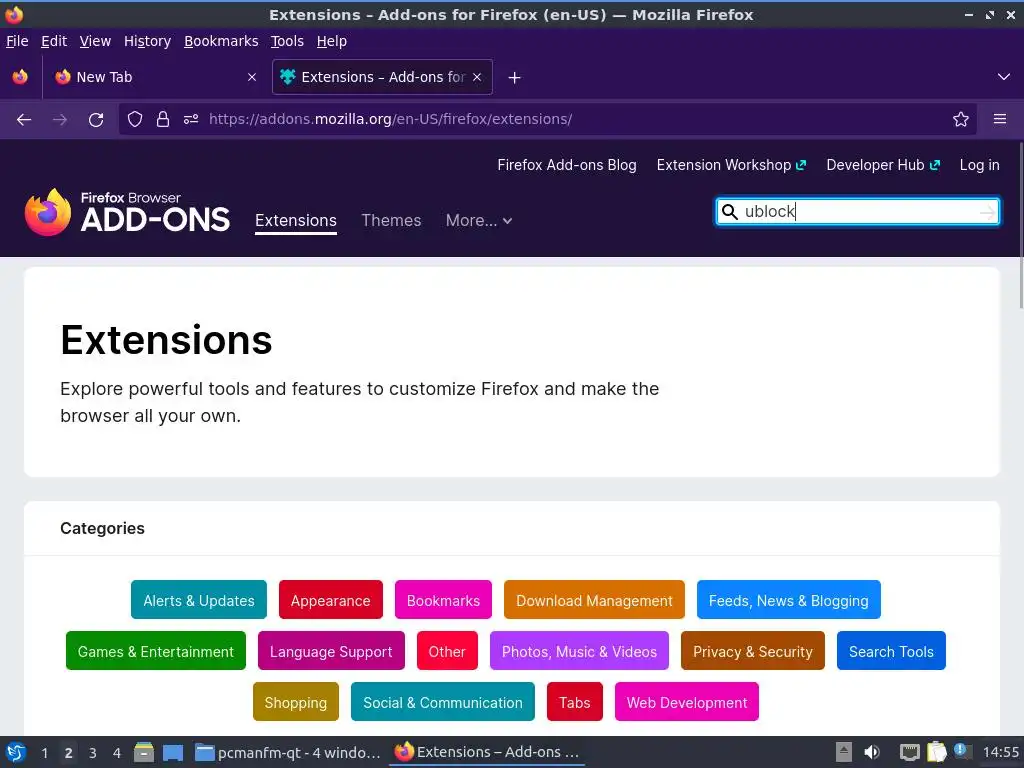The height and width of the screenshot is (768, 1024).
Task: Click the update notifier tray icon
Action: click(962, 751)
